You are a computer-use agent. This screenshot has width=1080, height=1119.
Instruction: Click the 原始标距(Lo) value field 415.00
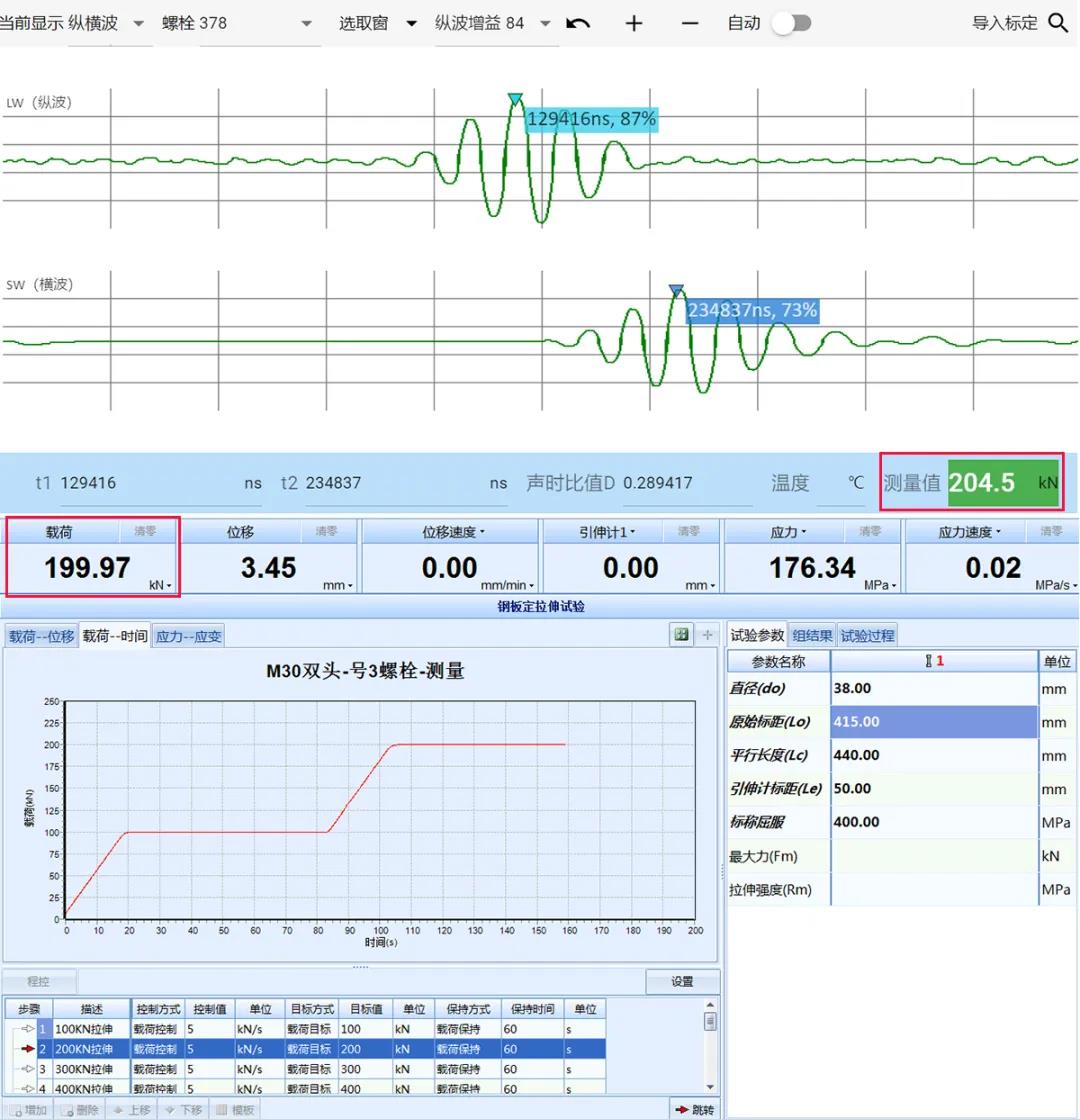tap(933, 722)
